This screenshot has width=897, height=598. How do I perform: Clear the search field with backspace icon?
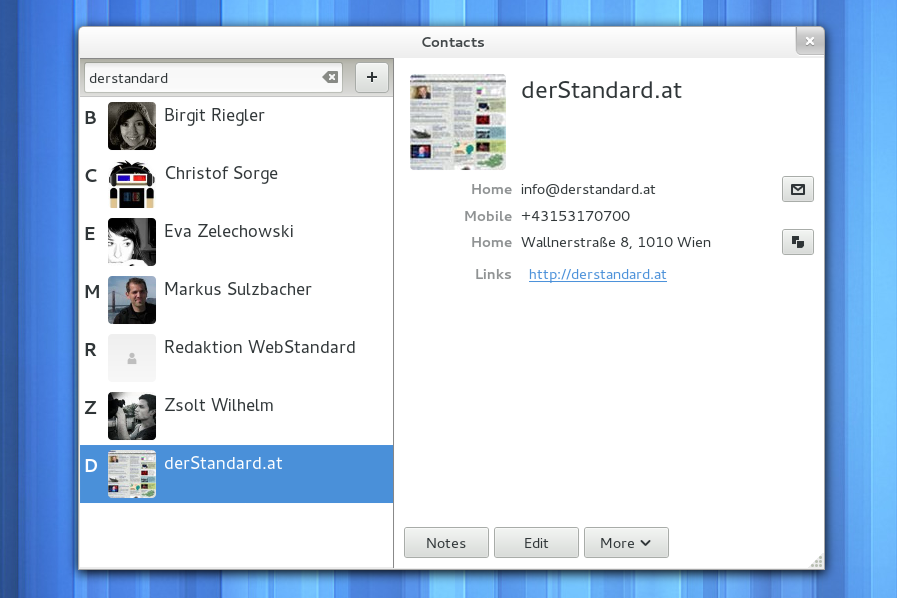[x=330, y=77]
